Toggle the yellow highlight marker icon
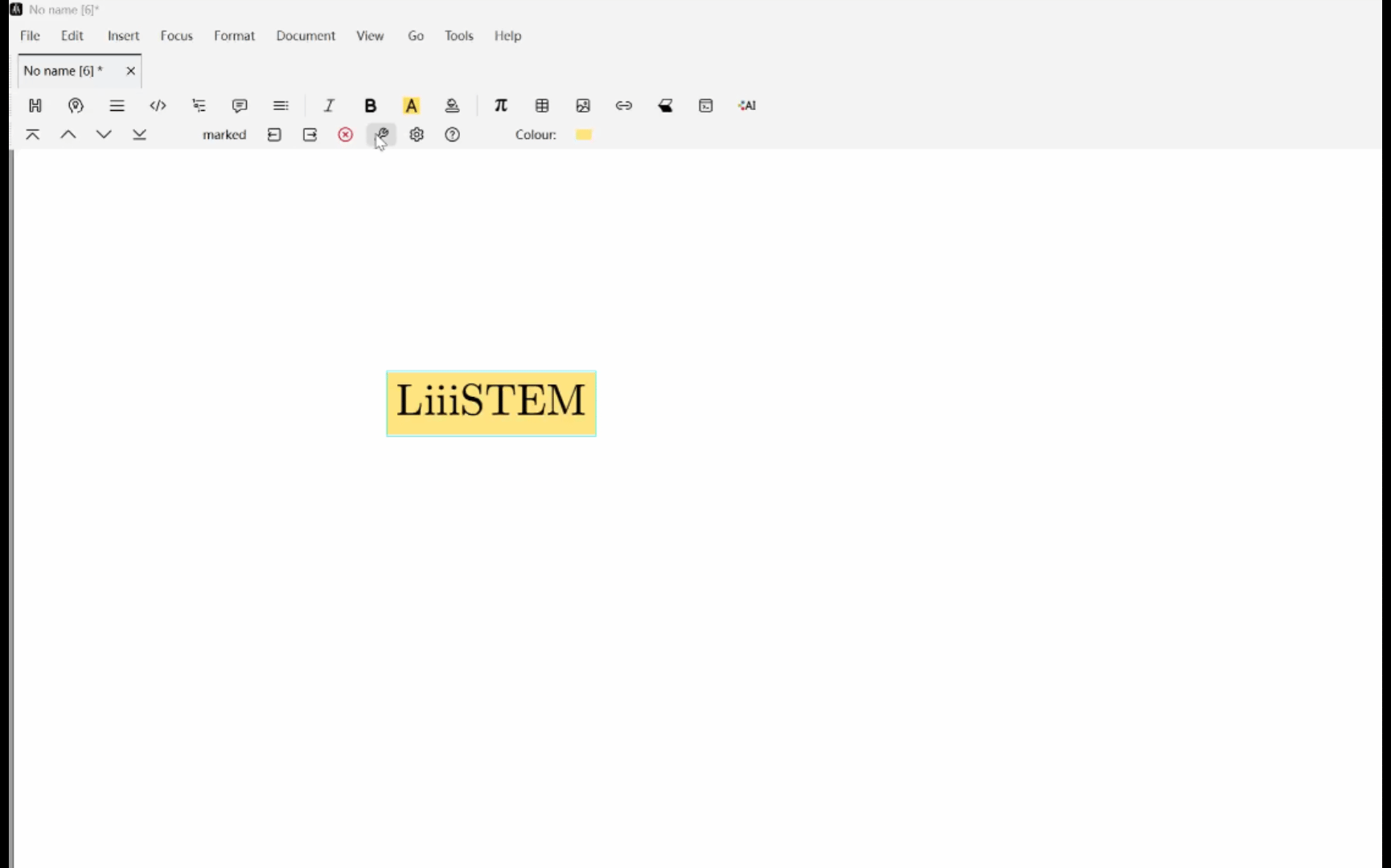The image size is (1391, 868). (411, 105)
